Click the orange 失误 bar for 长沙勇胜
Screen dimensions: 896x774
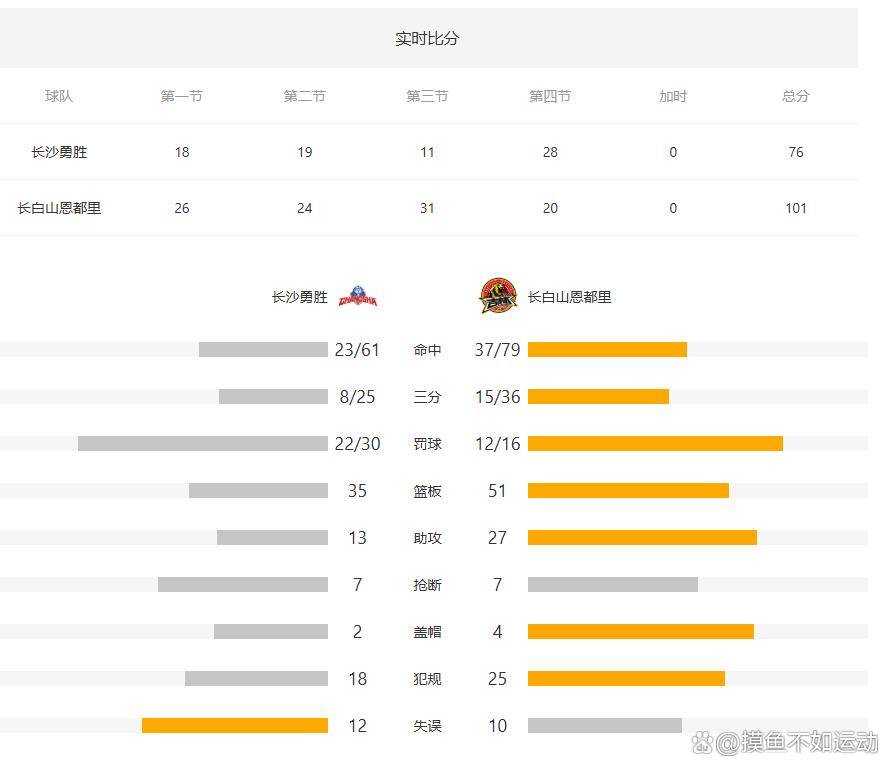[235, 726]
